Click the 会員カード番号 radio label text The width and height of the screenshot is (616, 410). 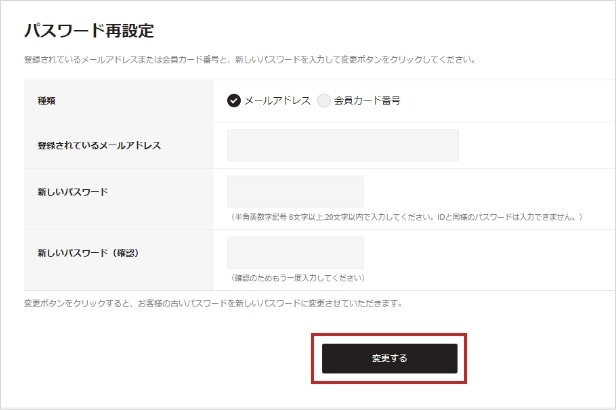tap(367, 101)
